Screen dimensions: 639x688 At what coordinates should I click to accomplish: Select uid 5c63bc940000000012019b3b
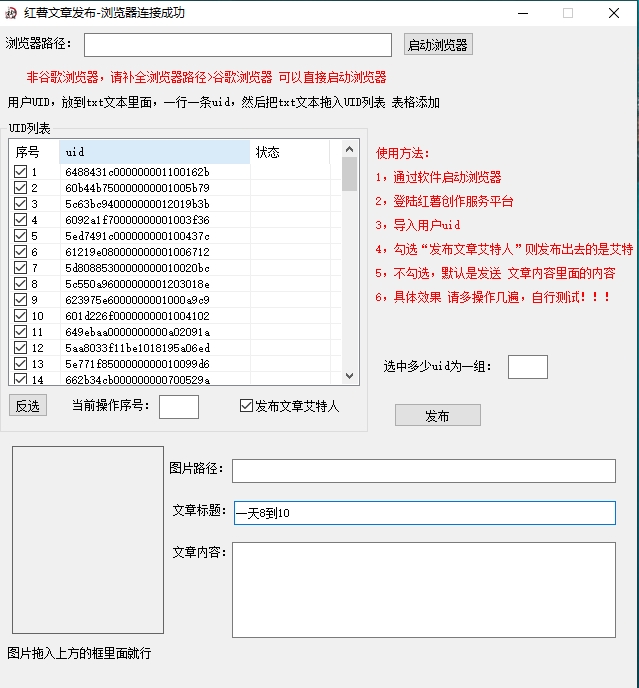tap(137, 204)
